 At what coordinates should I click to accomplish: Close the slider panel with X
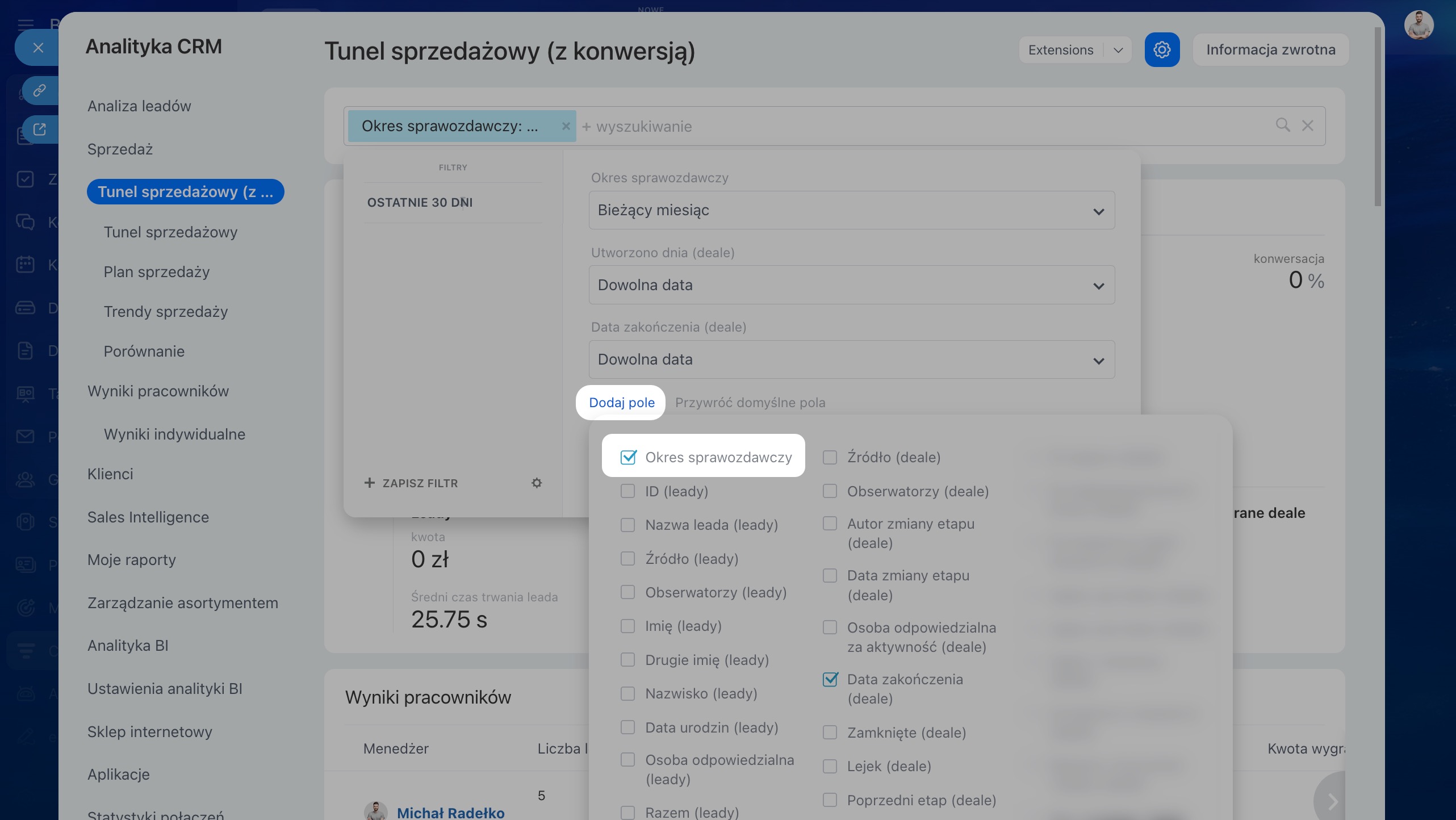[38, 48]
